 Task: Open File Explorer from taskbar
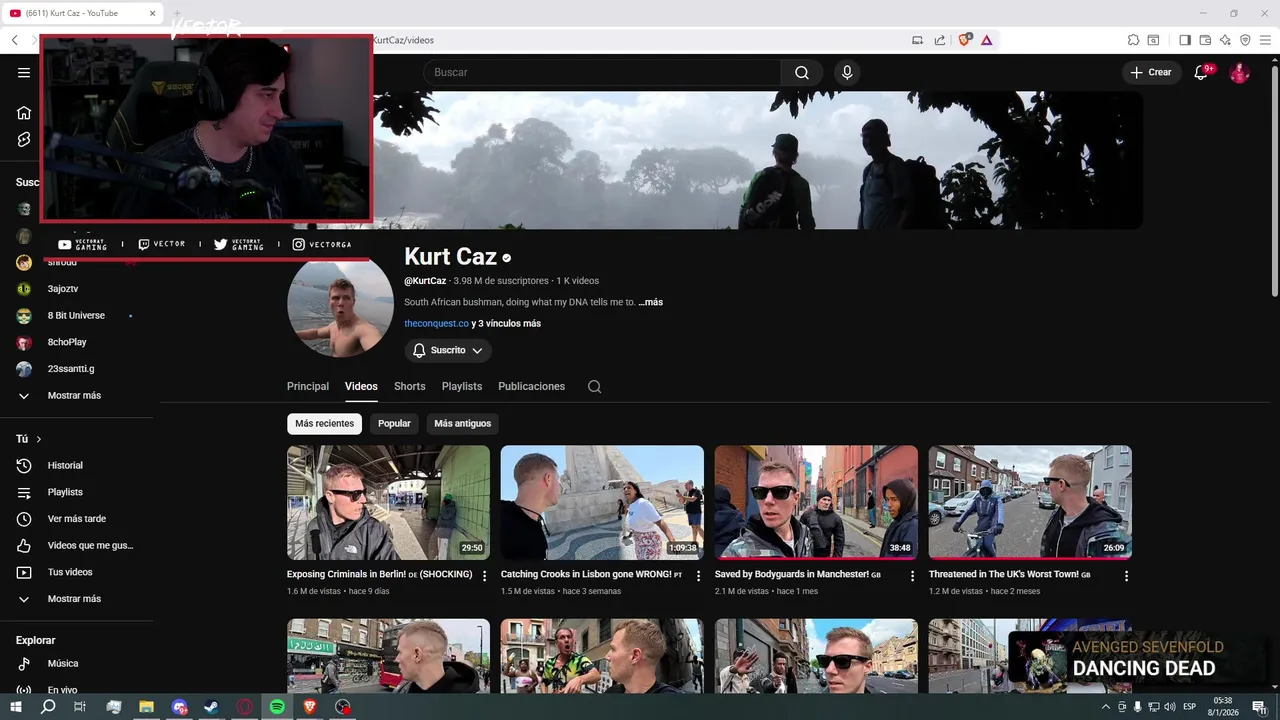pyautogui.click(x=146, y=707)
